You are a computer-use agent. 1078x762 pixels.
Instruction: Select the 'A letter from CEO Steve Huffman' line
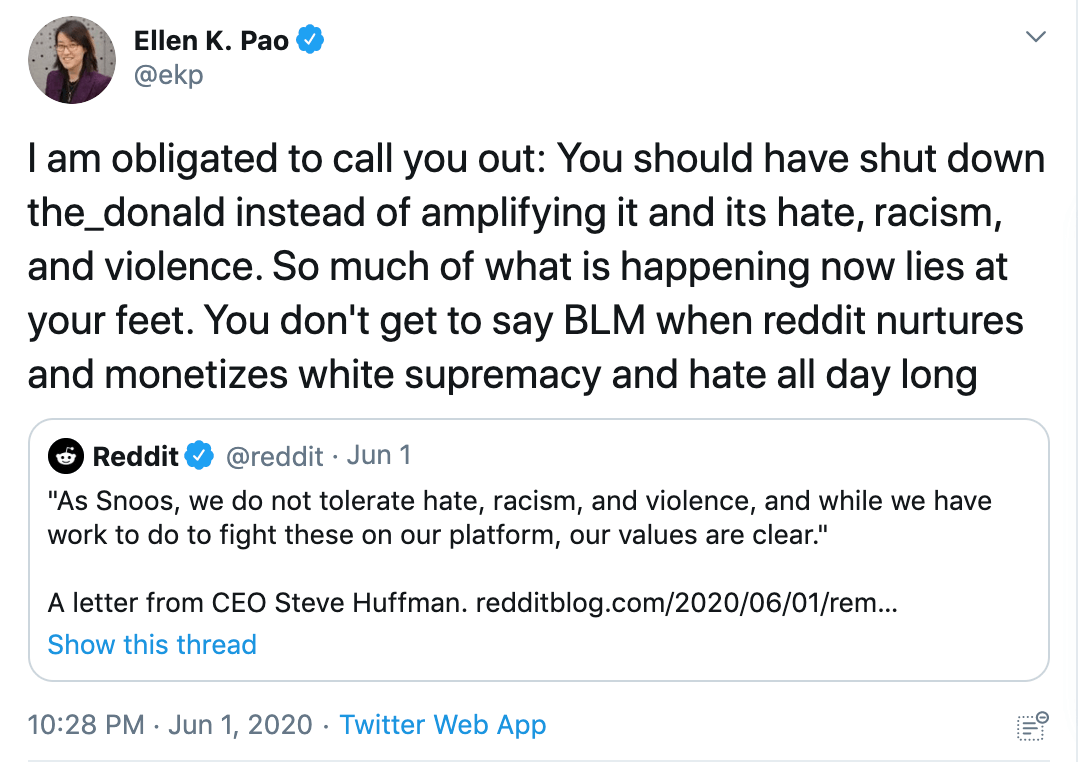pyautogui.click(x=257, y=603)
